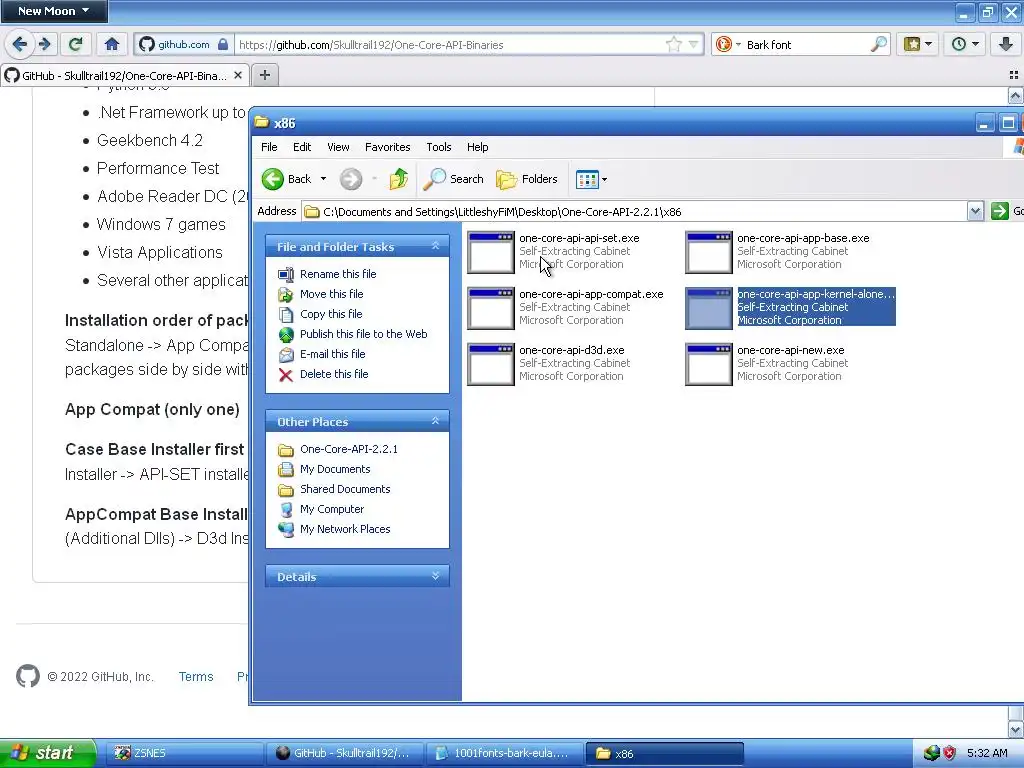The image size is (1024, 768).
Task: Select one-core-api-api-set.exe file icon
Action: (x=491, y=253)
